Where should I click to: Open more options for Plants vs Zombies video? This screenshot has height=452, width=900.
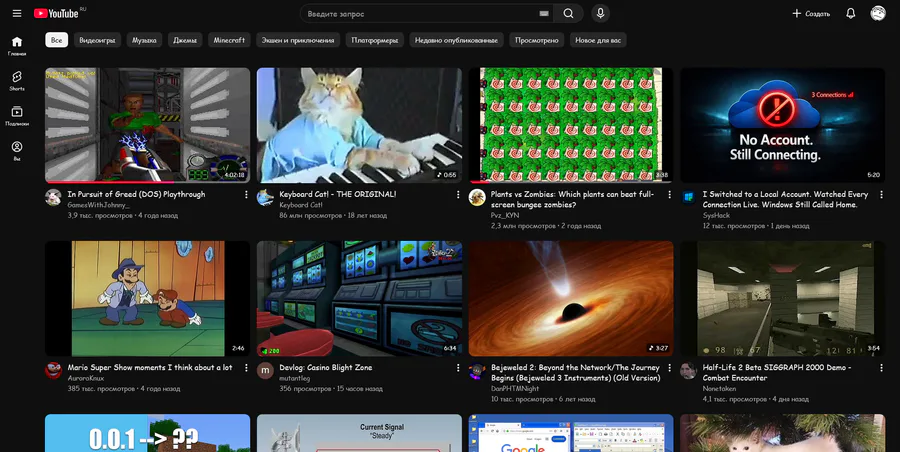click(669, 195)
